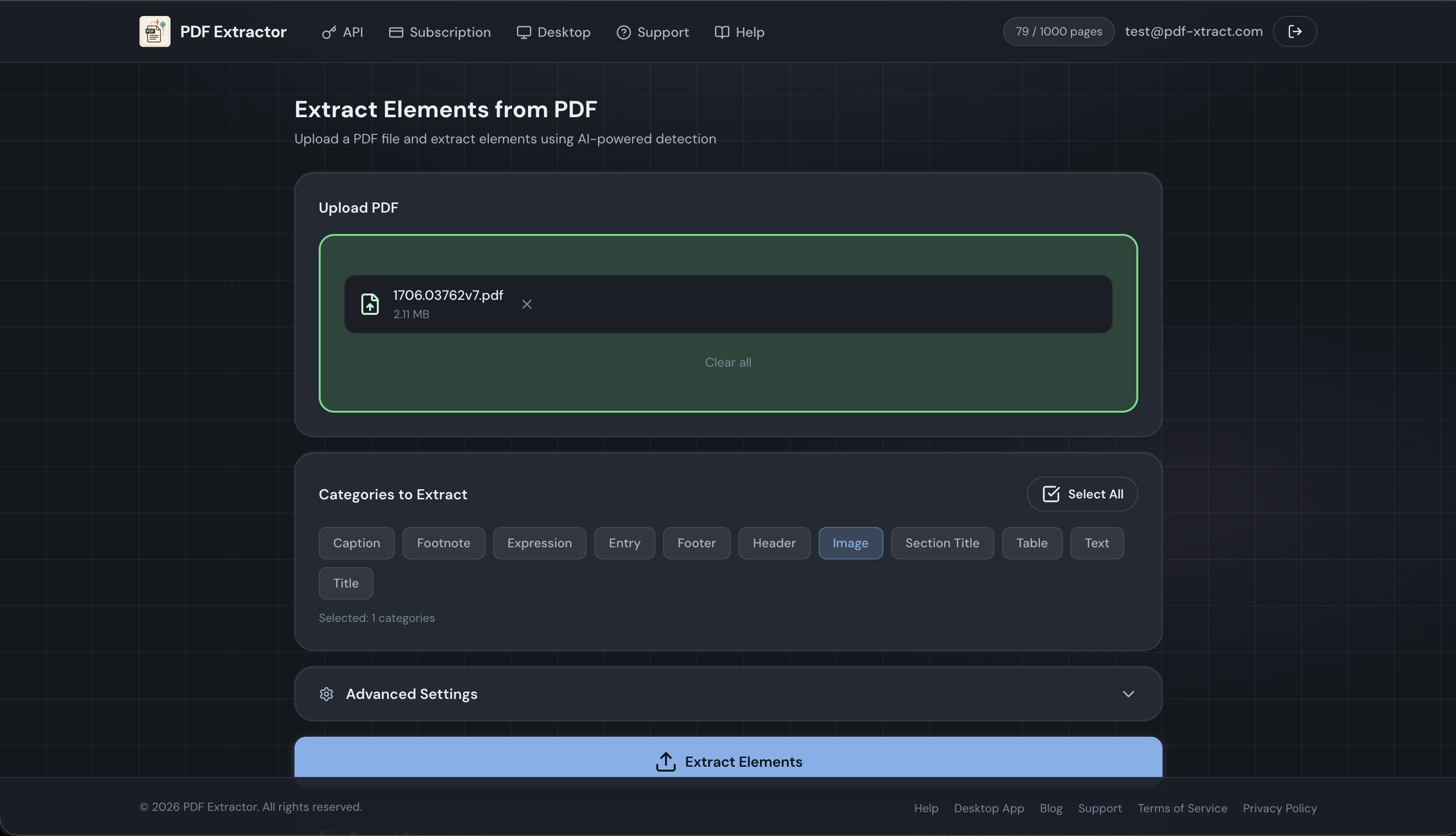Open Blog link in footer
This screenshot has height=836, width=1456.
(1051, 808)
